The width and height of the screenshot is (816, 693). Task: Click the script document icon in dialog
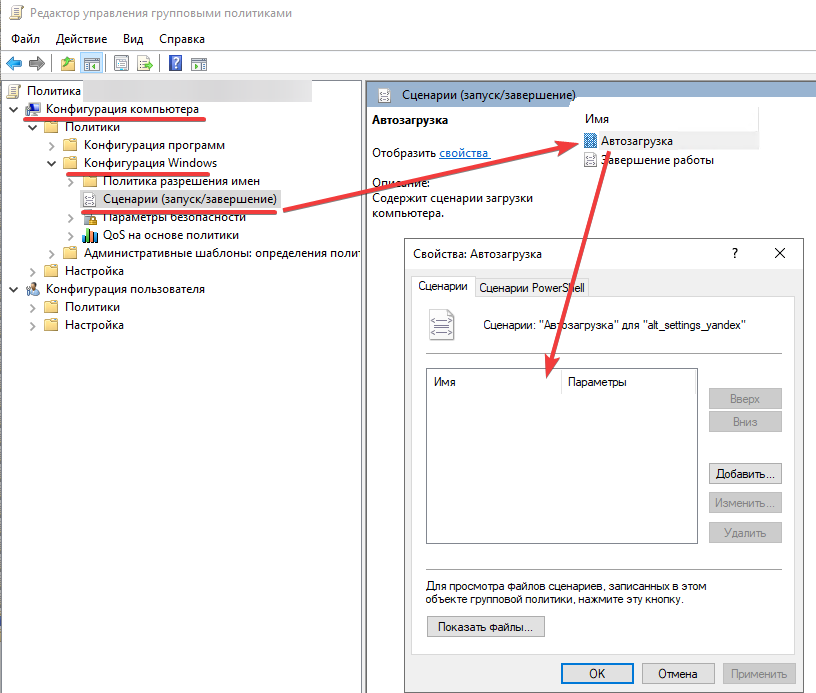tap(441, 325)
